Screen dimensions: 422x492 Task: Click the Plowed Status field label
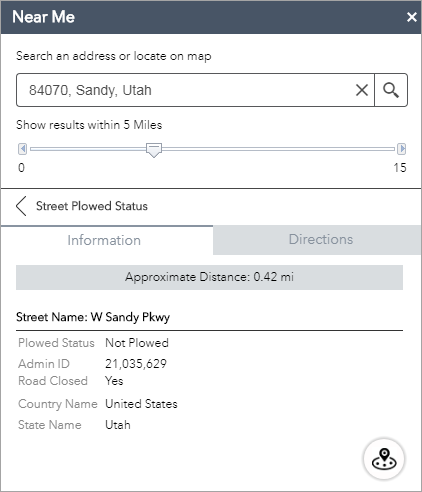[x=56, y=343]
